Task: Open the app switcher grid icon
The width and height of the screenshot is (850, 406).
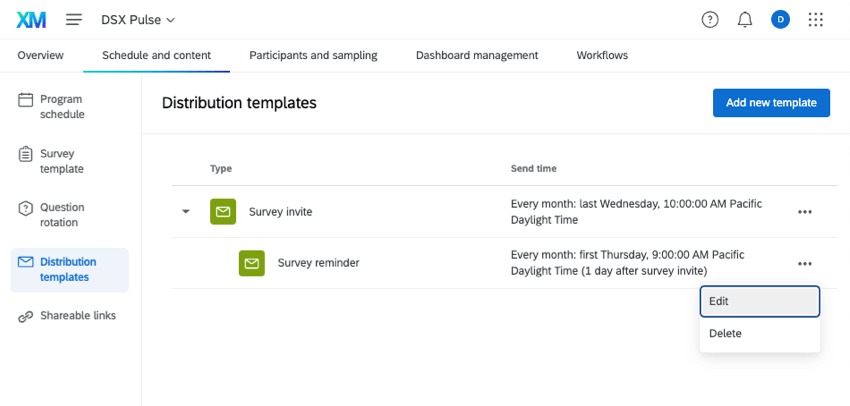Action: click(816, 20)
